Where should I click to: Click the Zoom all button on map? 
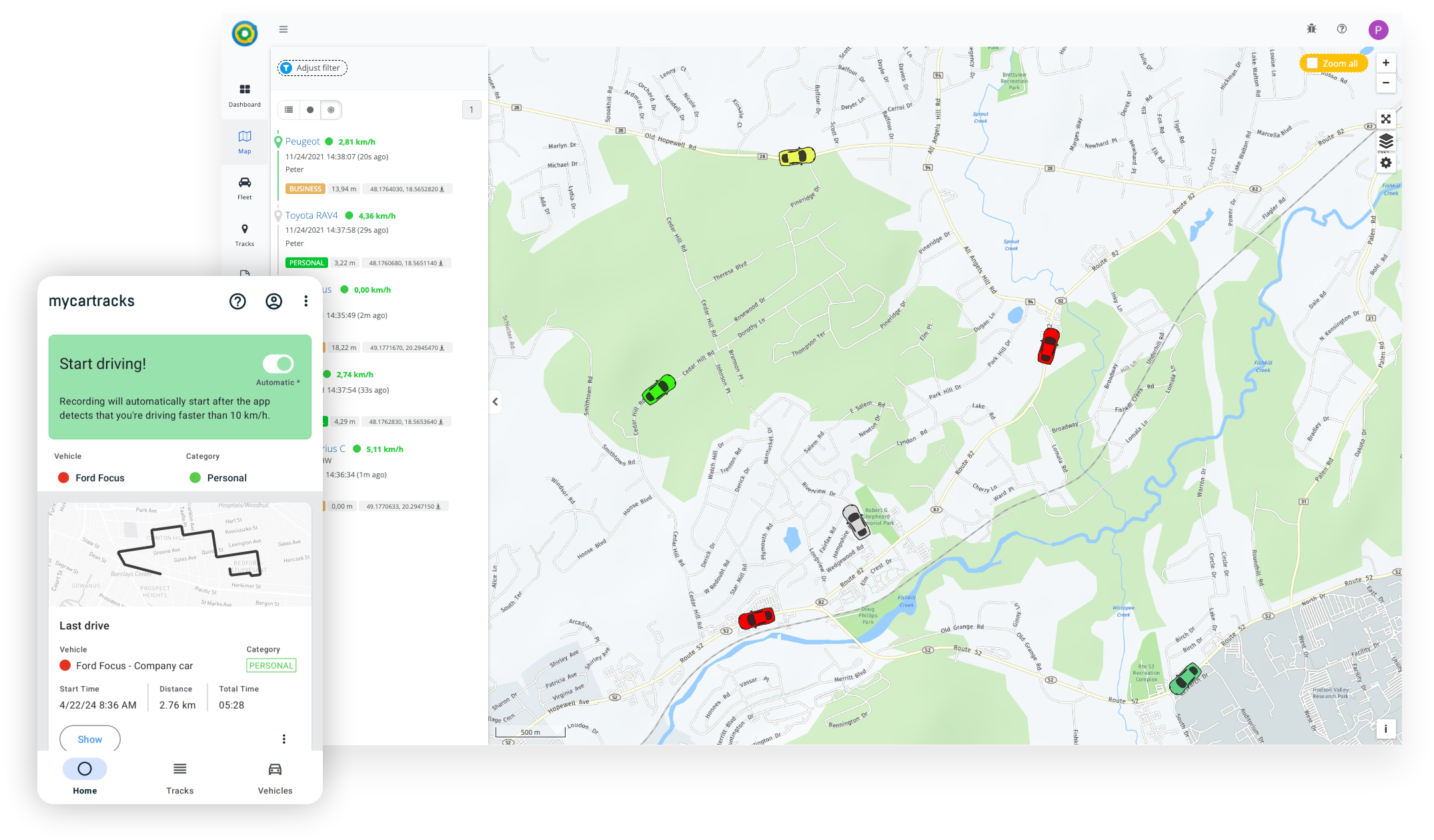click(x=1334, y=63)
